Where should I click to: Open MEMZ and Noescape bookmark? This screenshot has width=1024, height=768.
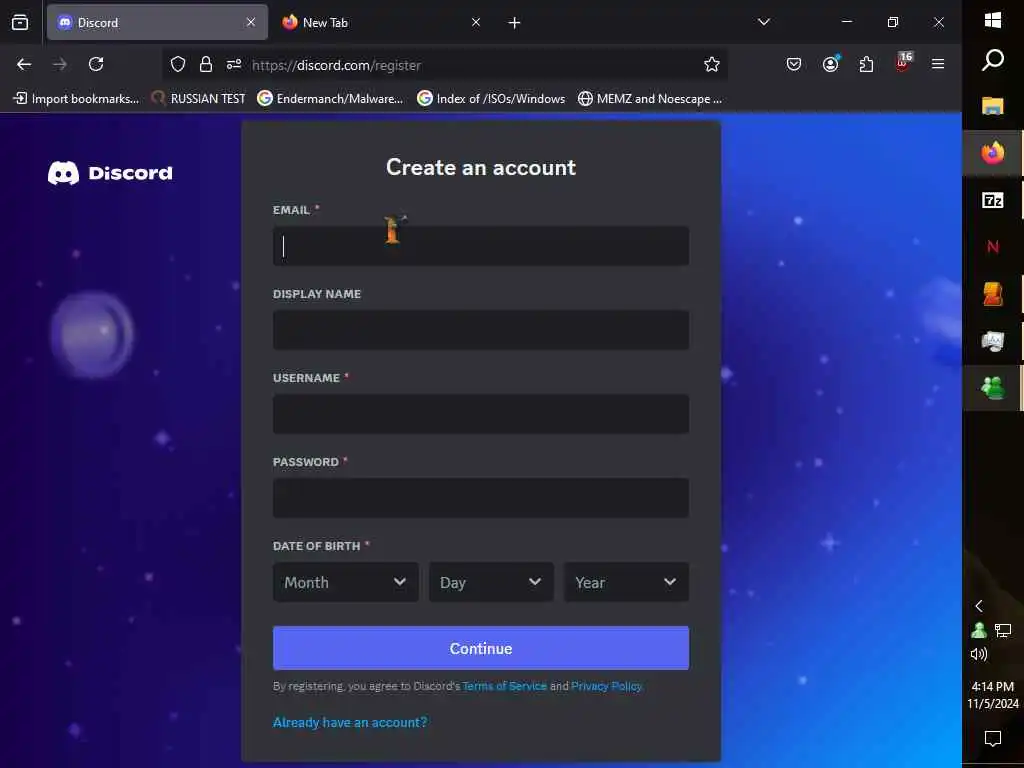pos(650,99)
